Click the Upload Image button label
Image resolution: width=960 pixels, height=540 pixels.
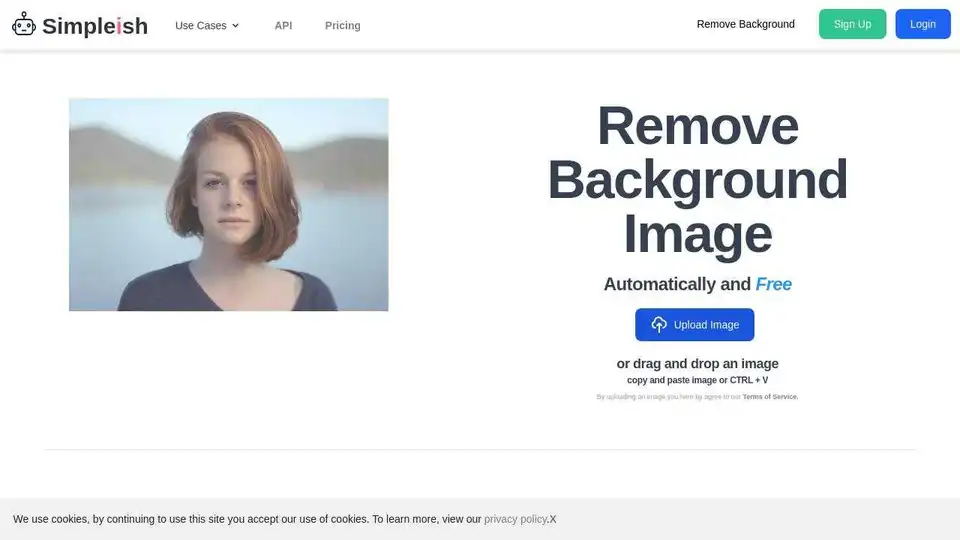706,325
